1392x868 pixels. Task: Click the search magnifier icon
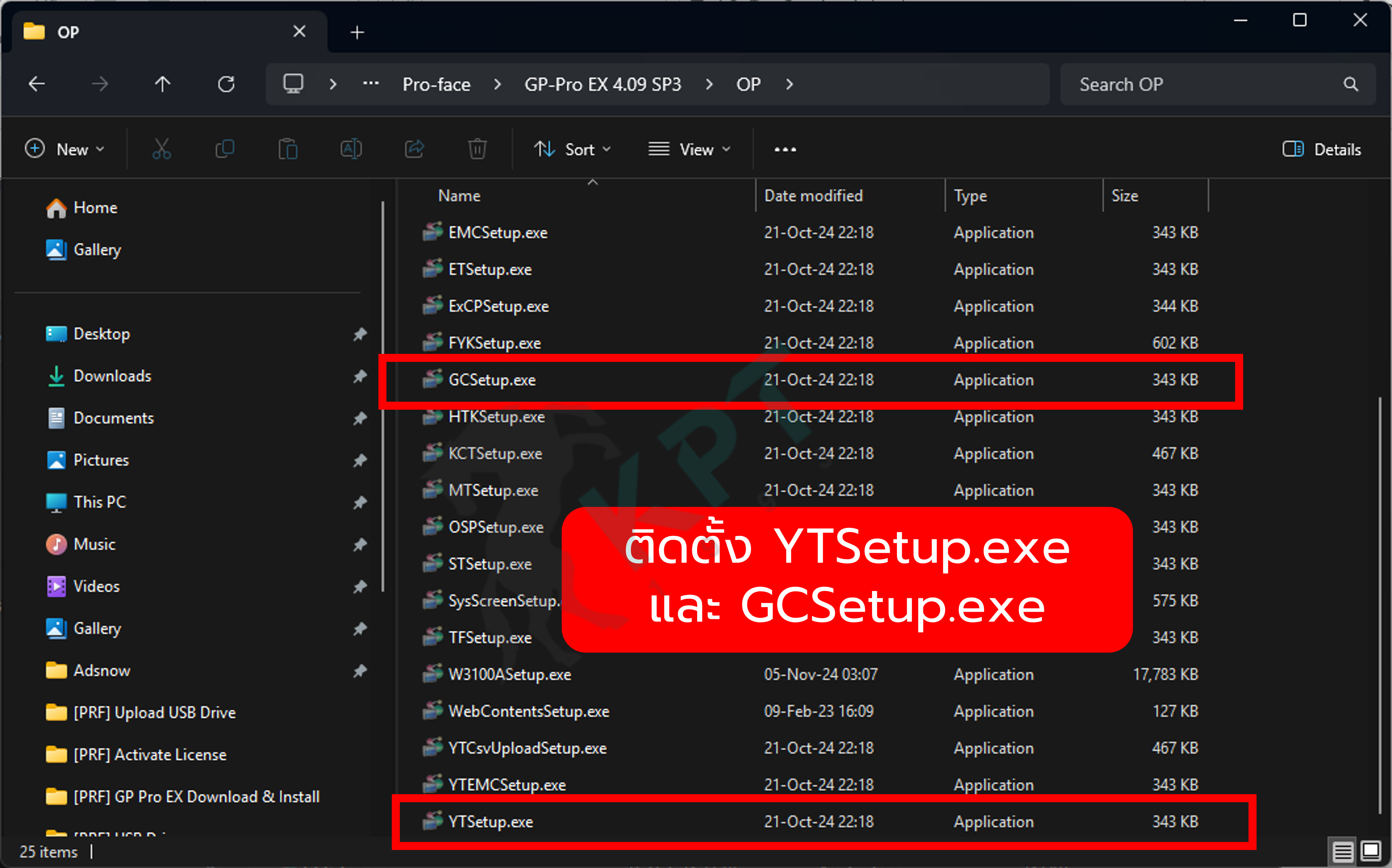[1351, 85]
